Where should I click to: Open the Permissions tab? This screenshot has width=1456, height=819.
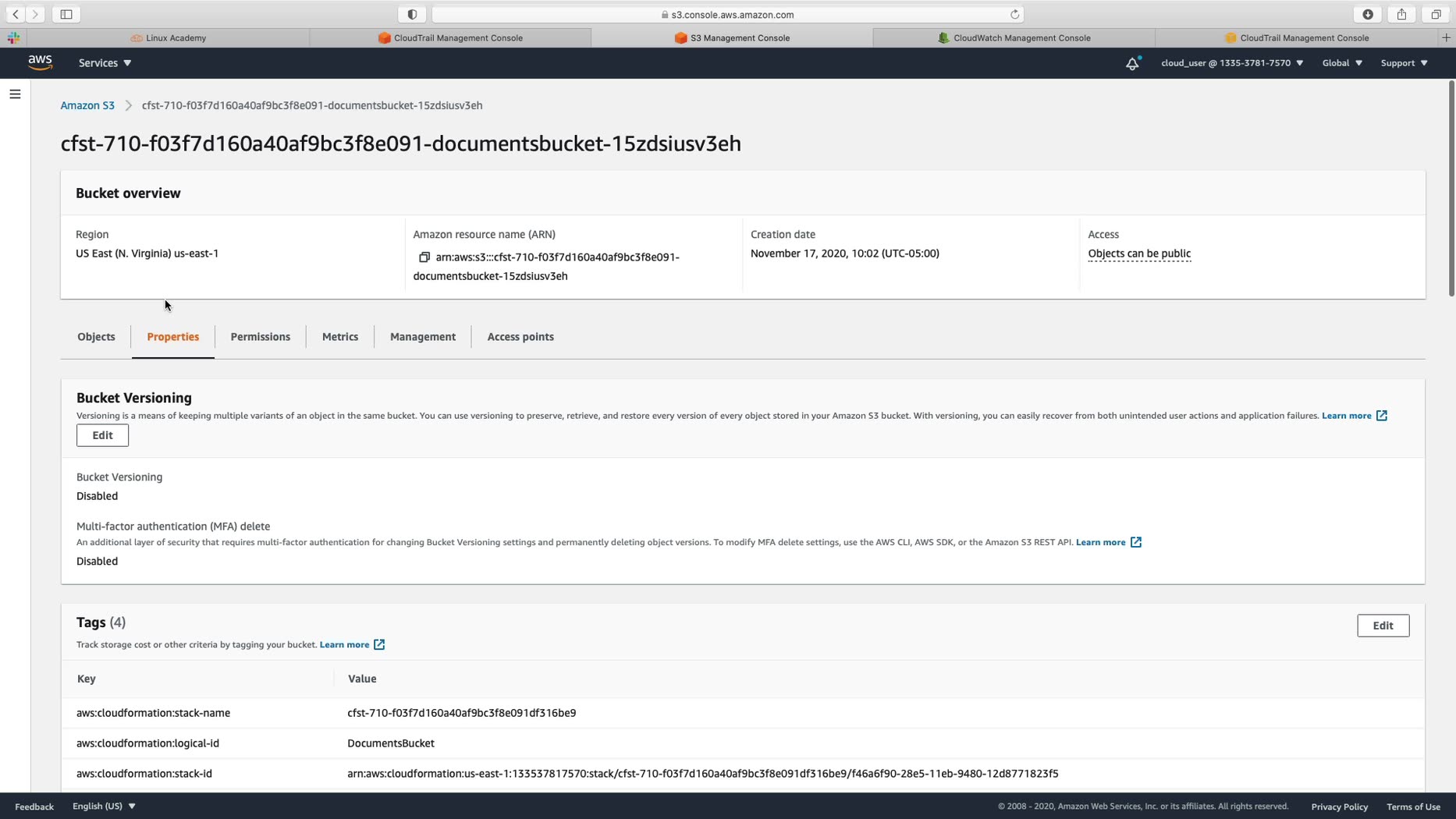[x=260, y=337]
